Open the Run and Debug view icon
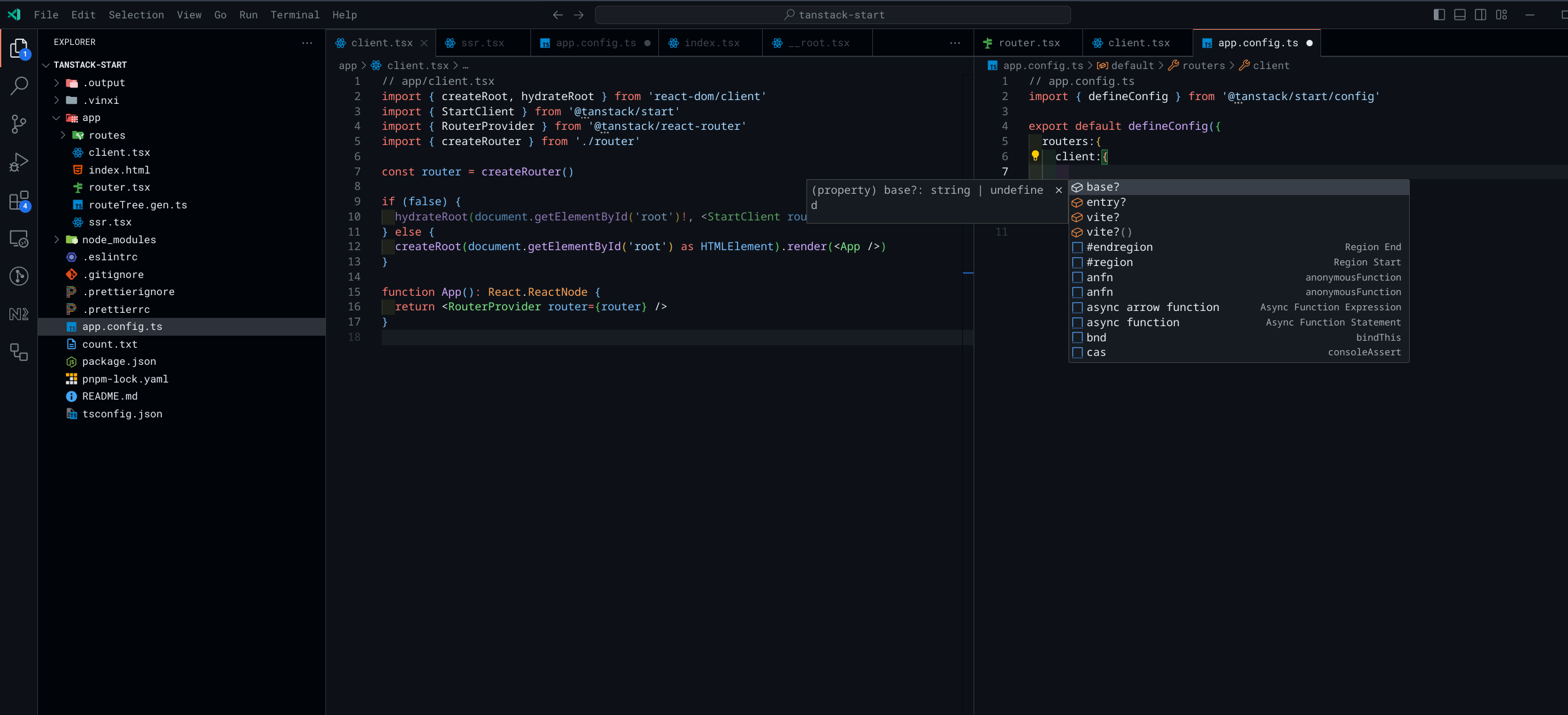Screen dimensions: 1568x715 (19, 162)
